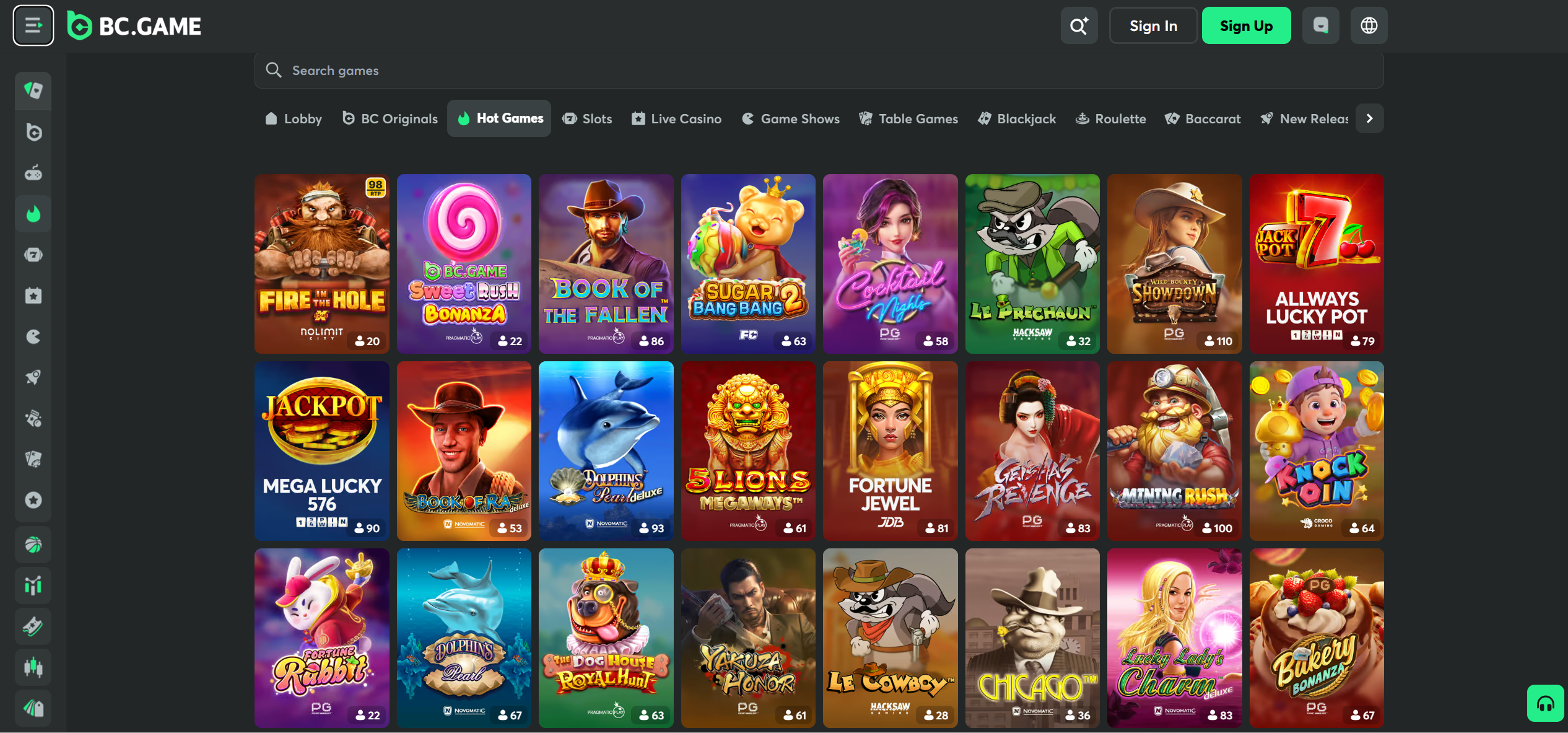Open Bakery Bonanza game
Viewport: 1568px width, 733px height.
tap(1317, 638)
